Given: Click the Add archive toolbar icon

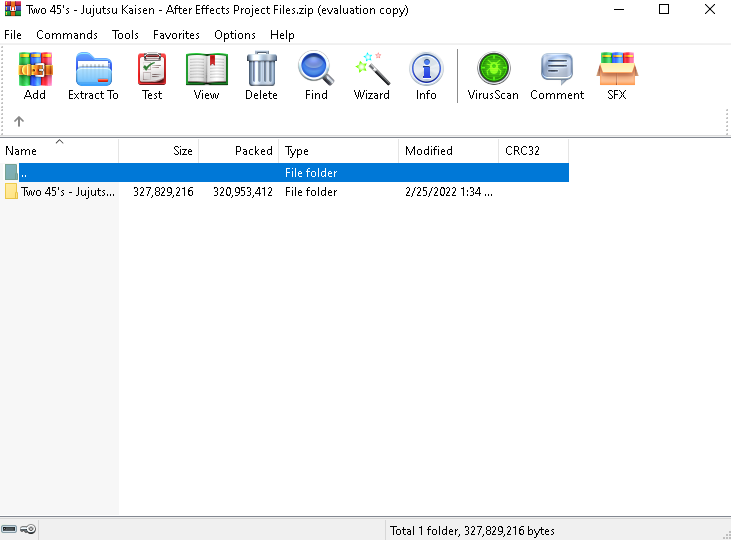Looking at the screenshot, I should coord(35,69).
